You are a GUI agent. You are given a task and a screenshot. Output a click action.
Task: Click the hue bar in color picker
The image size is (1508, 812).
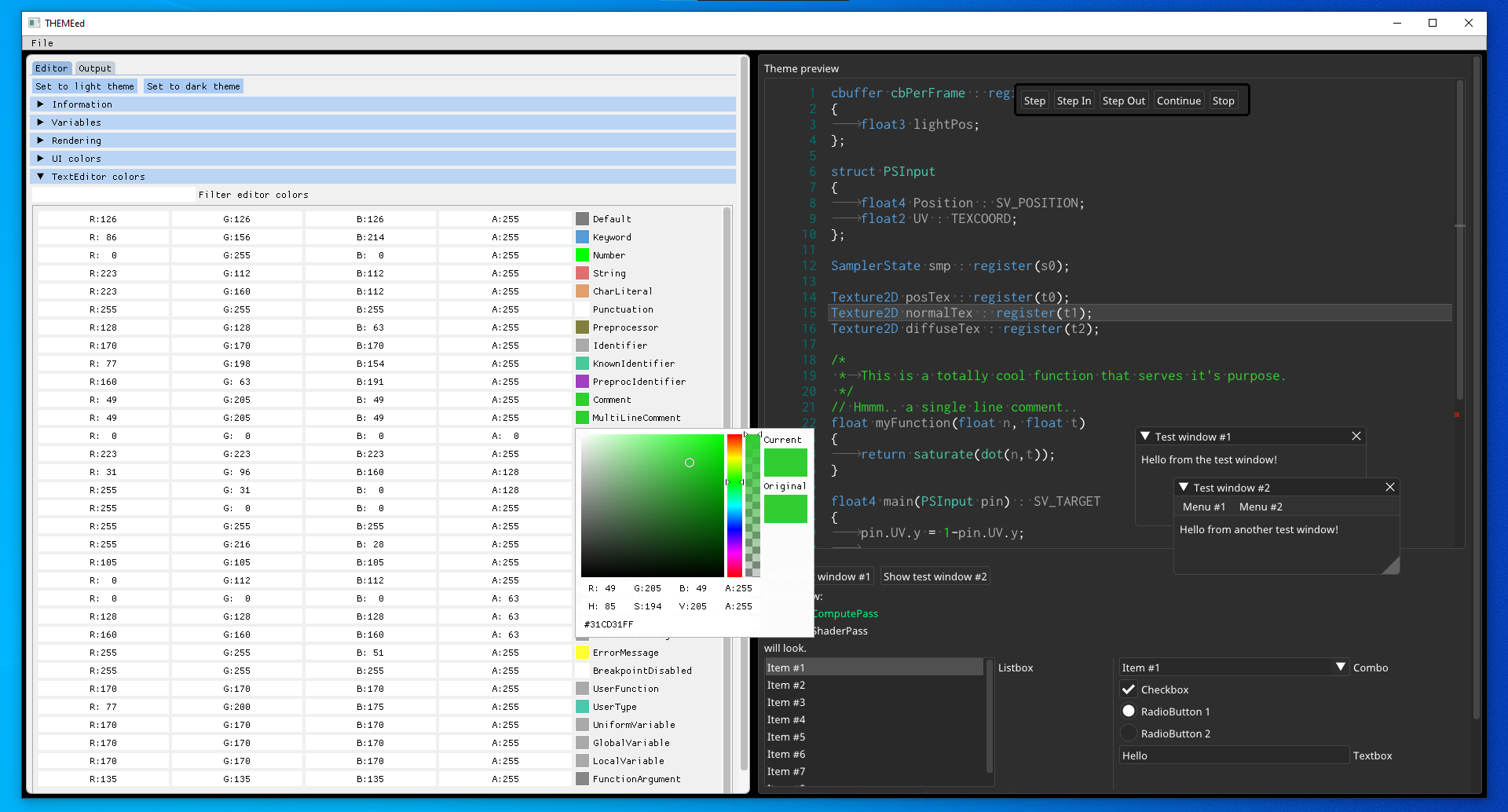click(734, 506)
